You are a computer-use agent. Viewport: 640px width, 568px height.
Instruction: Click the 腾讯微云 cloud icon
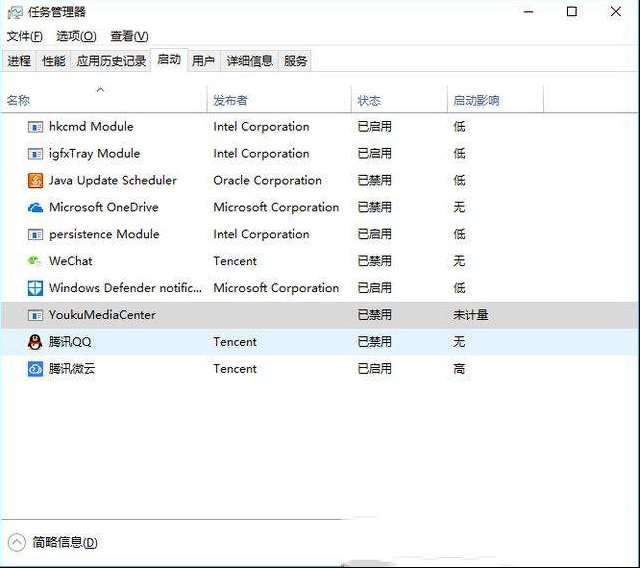coord(35,369)
